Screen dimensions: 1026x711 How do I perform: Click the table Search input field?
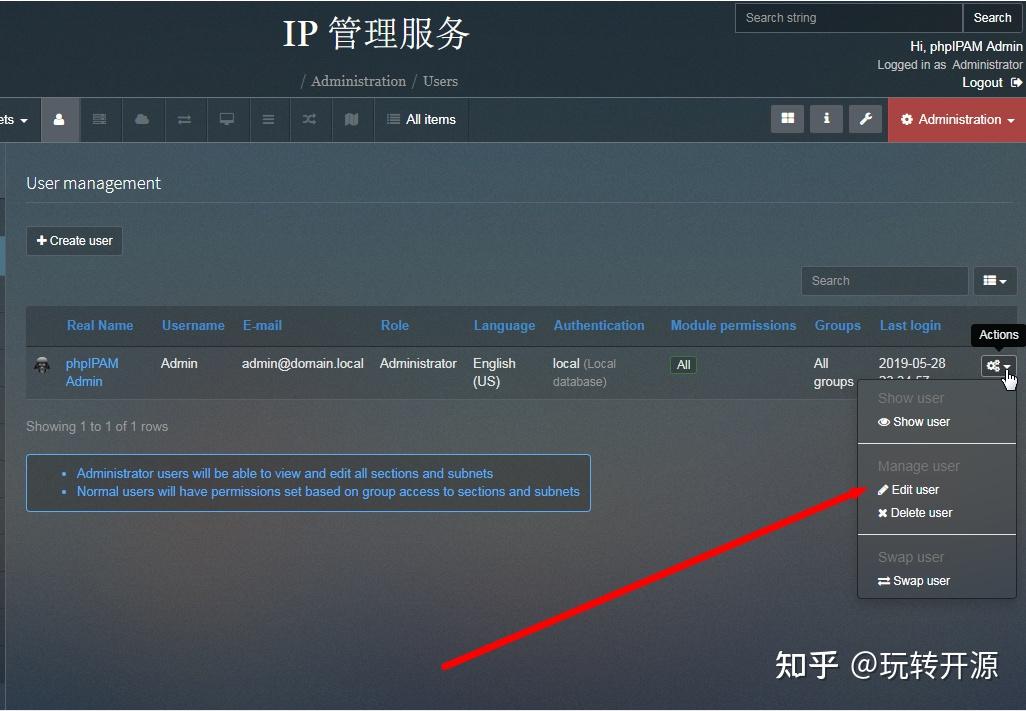coord(884,281)
